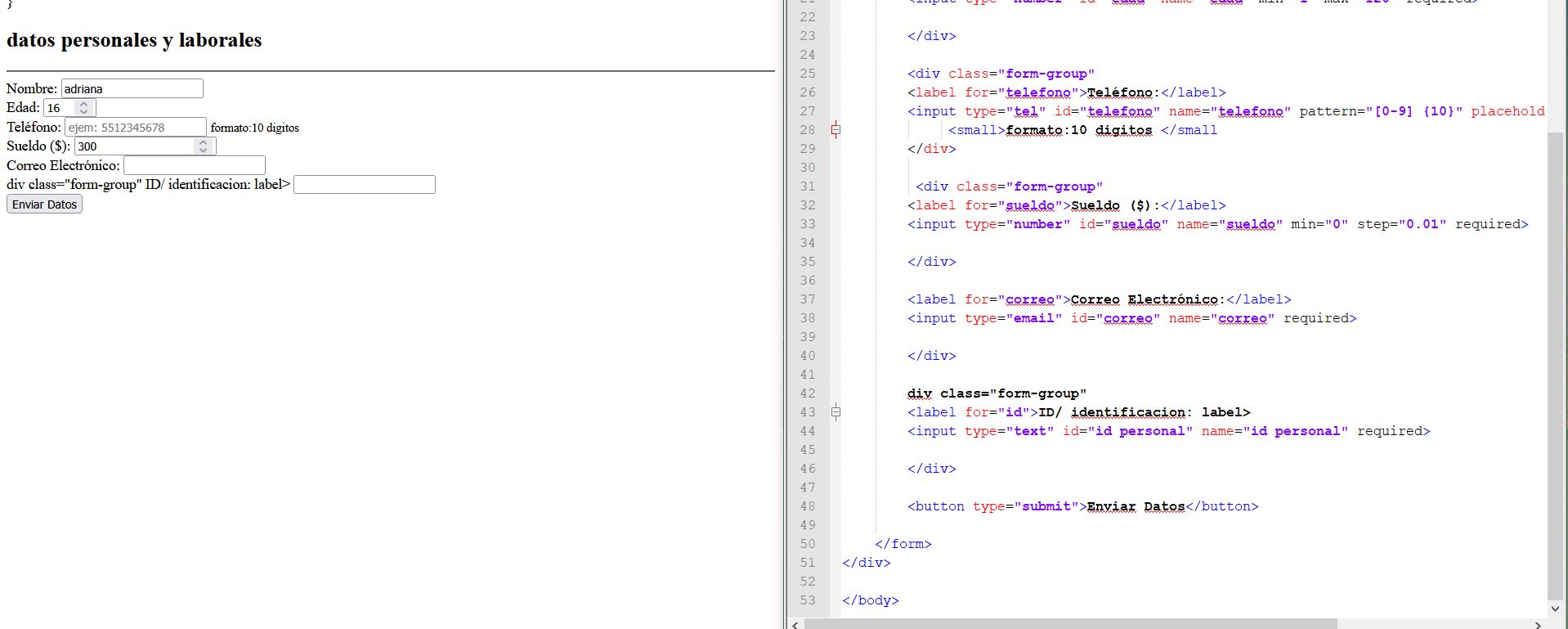Screen dimensions: 1568x629
Task: Place cursor on the closing </form> tag
Action: tap(903, 544)
